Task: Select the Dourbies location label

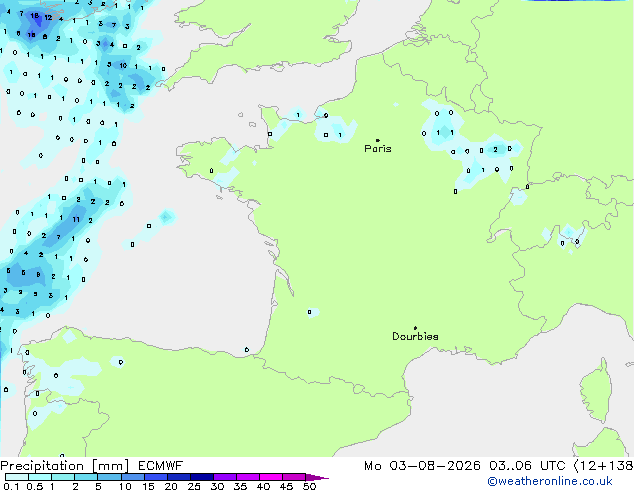Action: (415, 336)
